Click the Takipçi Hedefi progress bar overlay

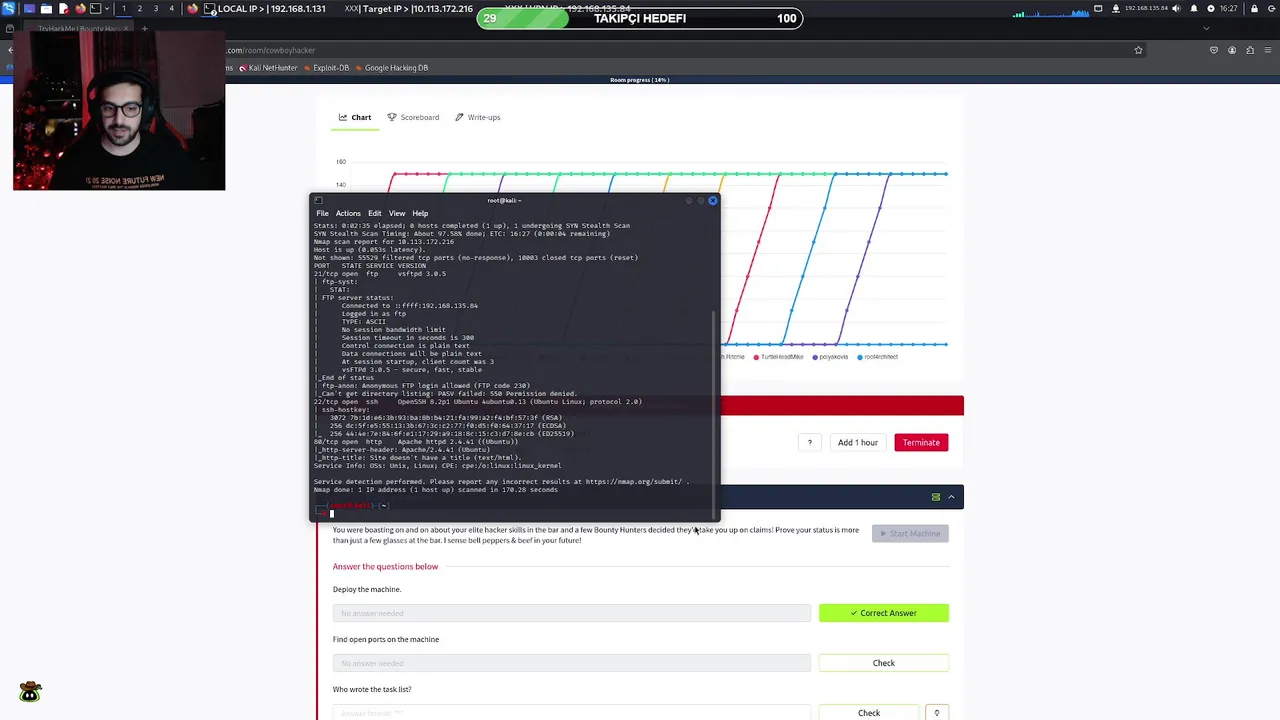[x=640, y=18]
